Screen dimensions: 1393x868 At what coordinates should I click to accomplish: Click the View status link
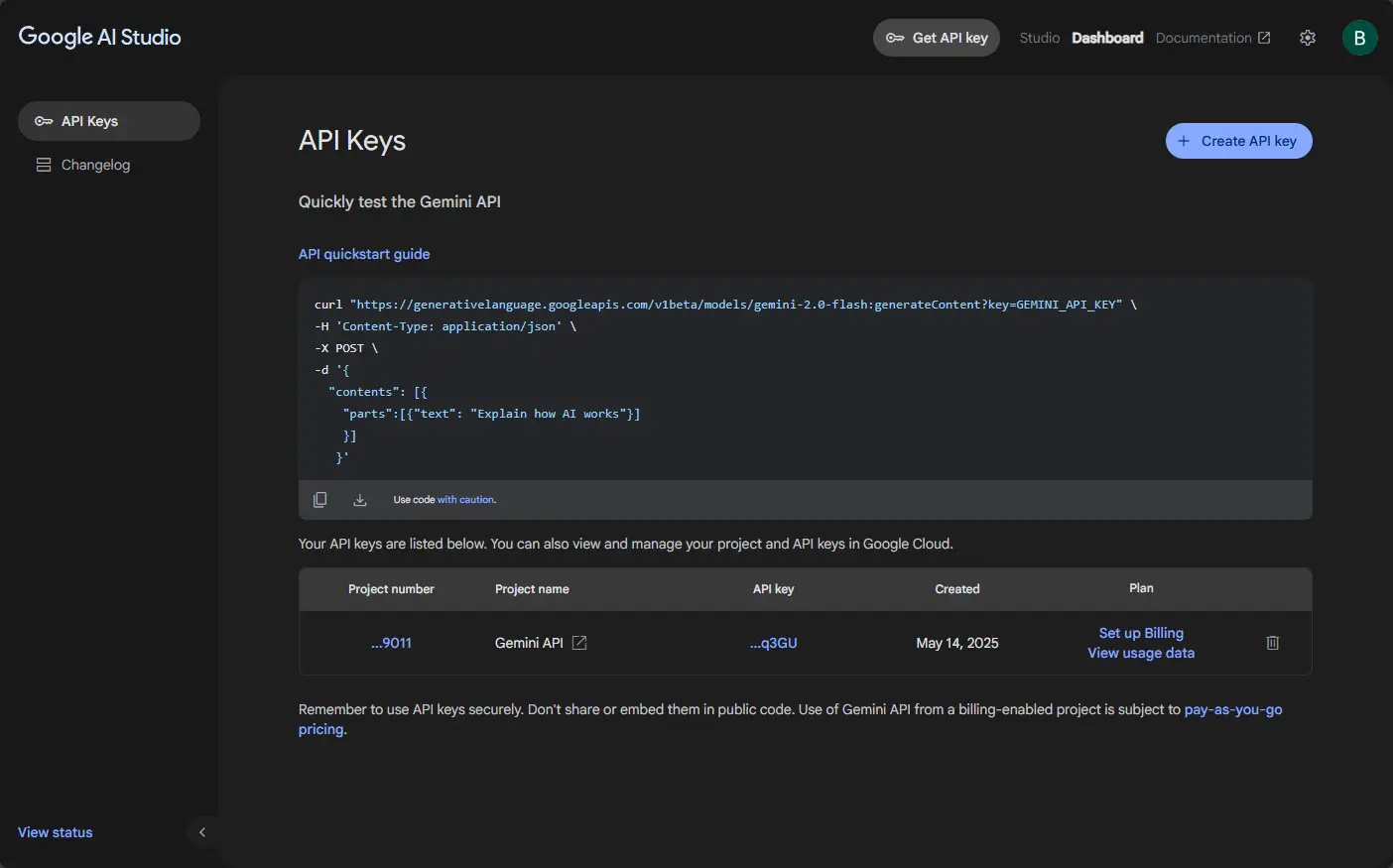click(x=56, y=832)
